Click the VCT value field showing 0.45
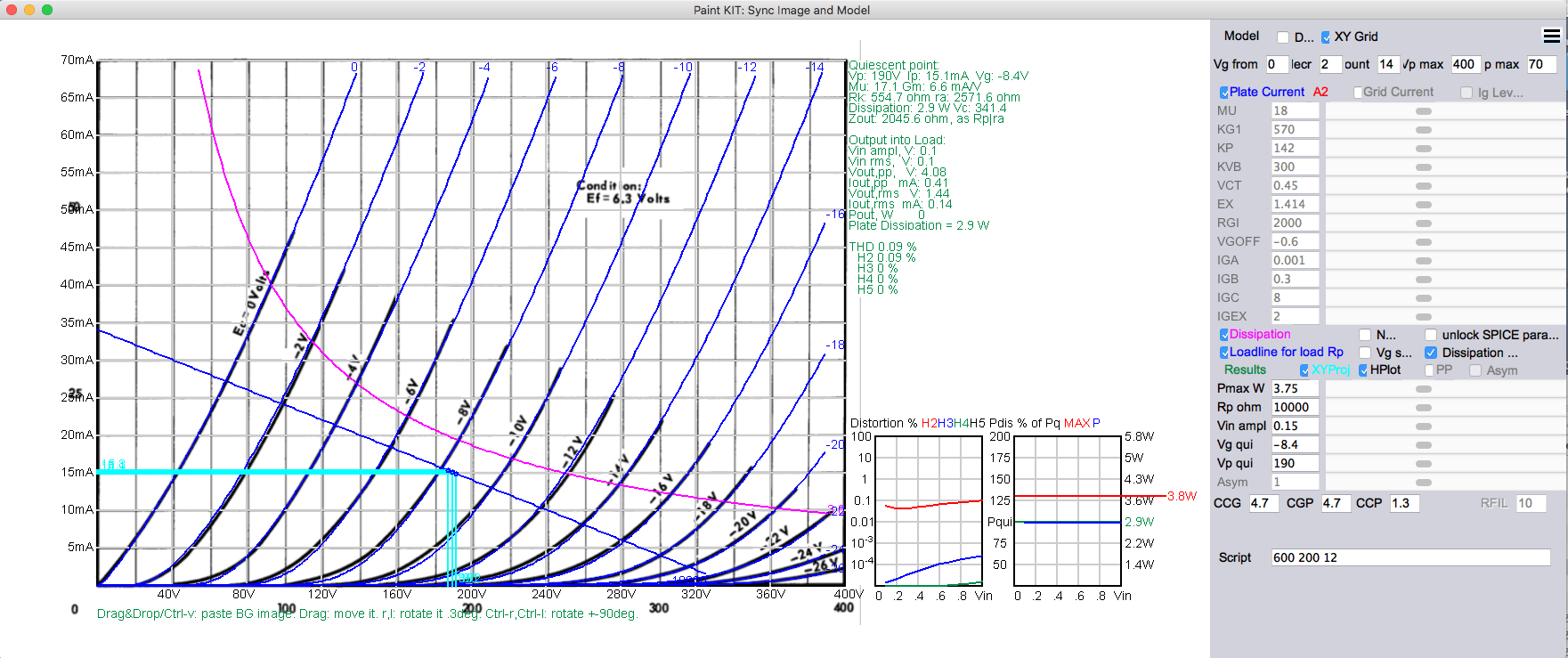Image resolution: width=1568 pixels, height=658 pixels. tap(1295, 186)
